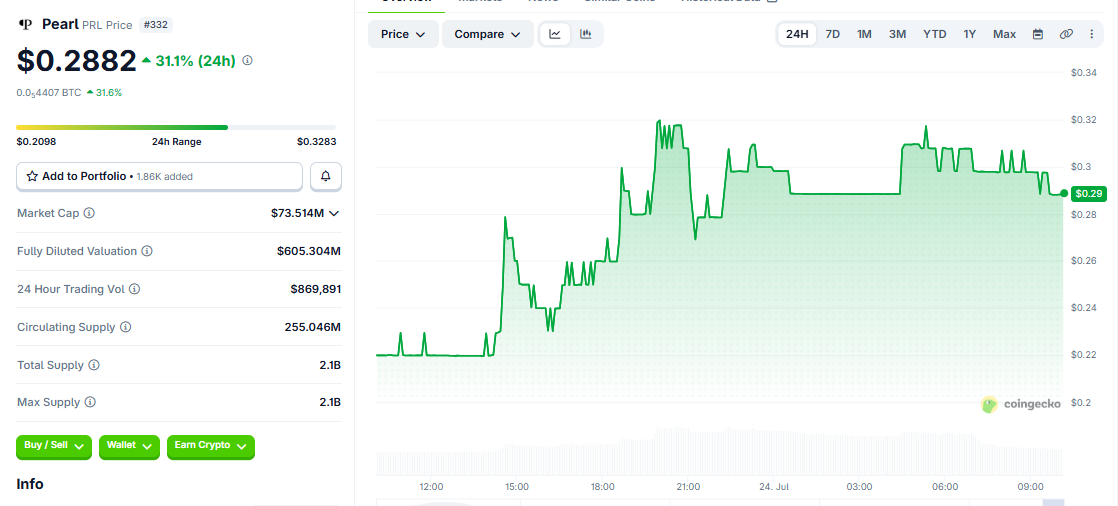Click the PRL Price label text
Image resolution: width=1118 pixels, height=506 pixels.
107,25
